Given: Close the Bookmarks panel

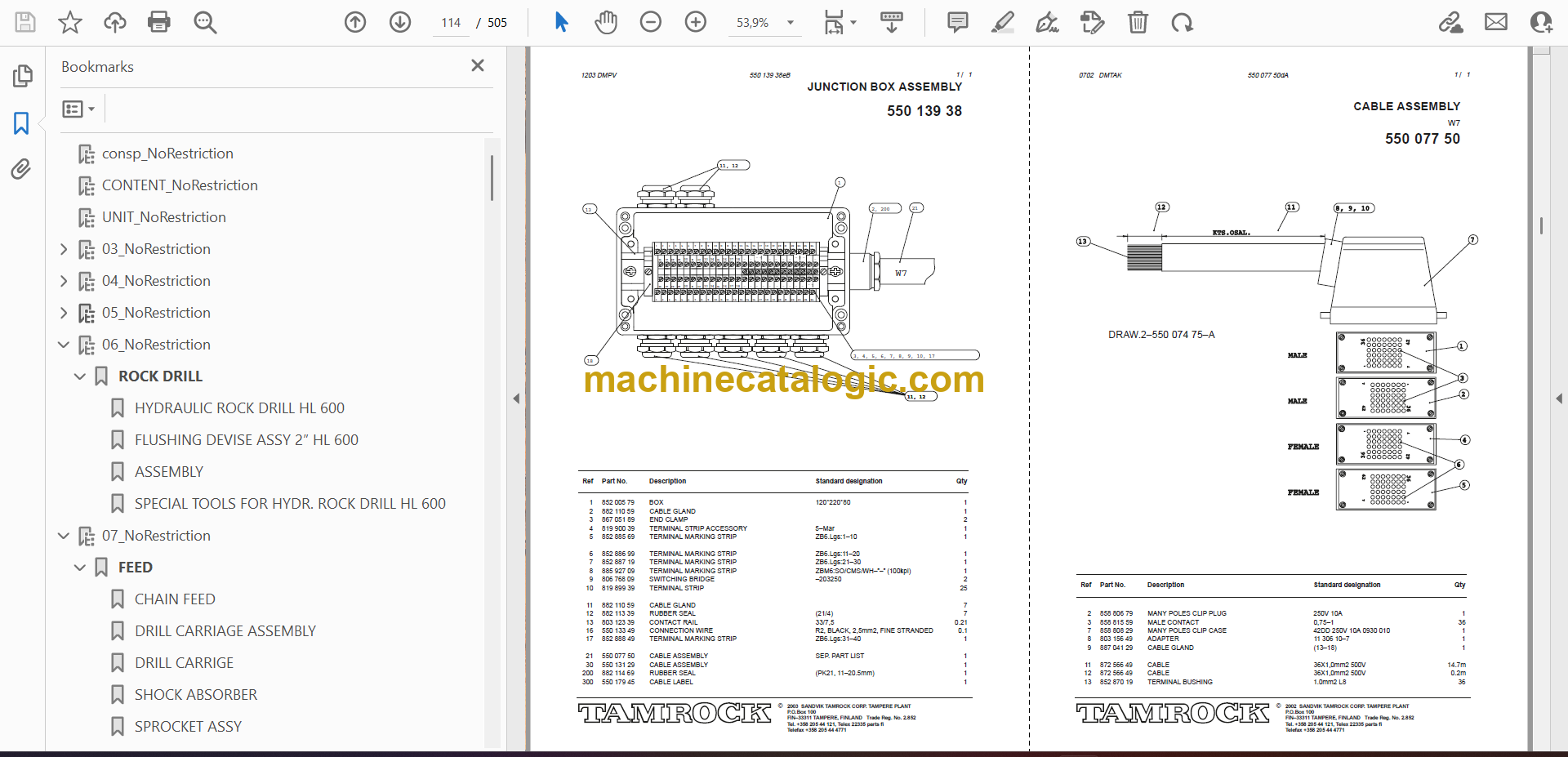Looking at the screenshot, I should (478, 65).
